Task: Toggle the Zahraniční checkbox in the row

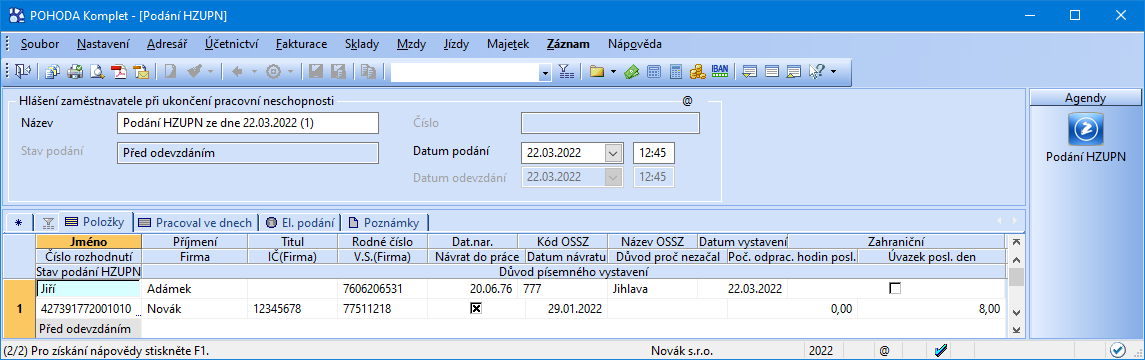Action: click(895, 289)
